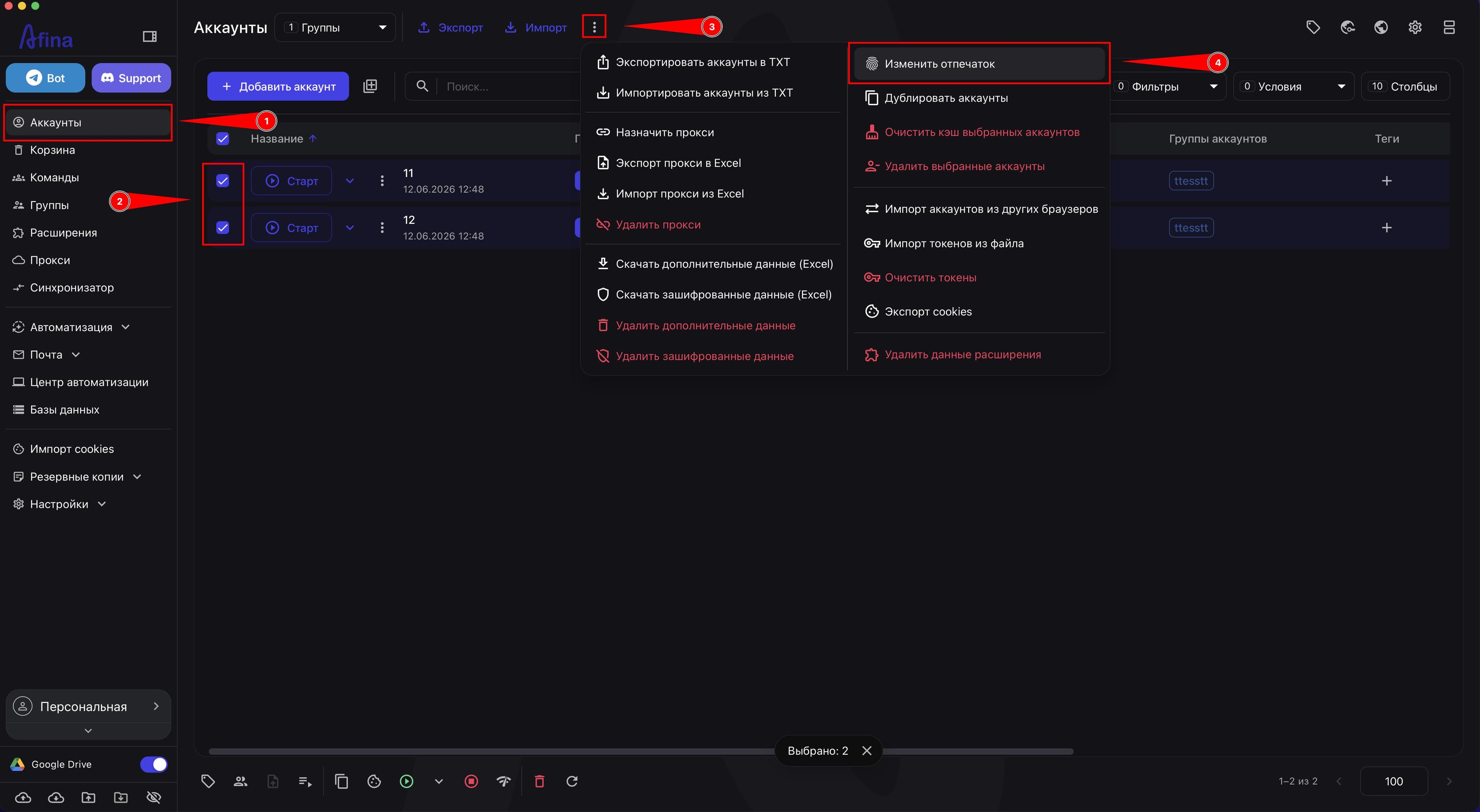
Task: Click the page size field 100
Action: coord(1393,781)
